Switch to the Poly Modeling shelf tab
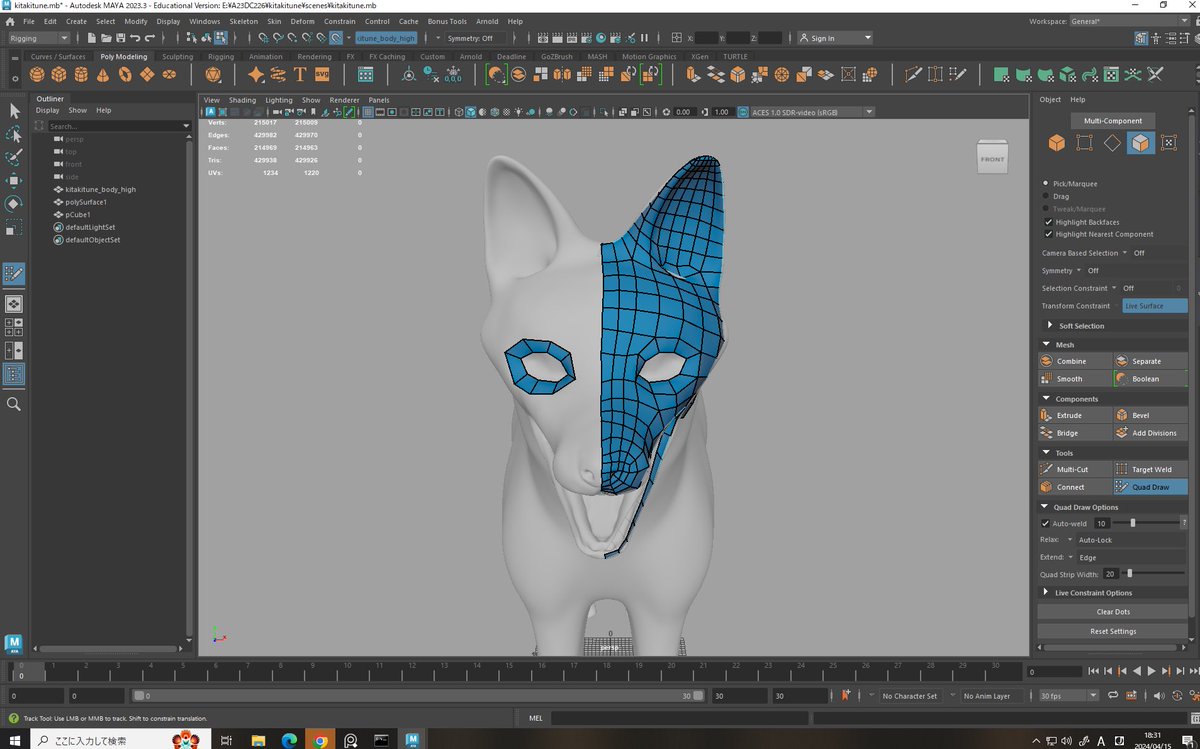Viewport: 1200px width, 749px height. tap(123, 57)
